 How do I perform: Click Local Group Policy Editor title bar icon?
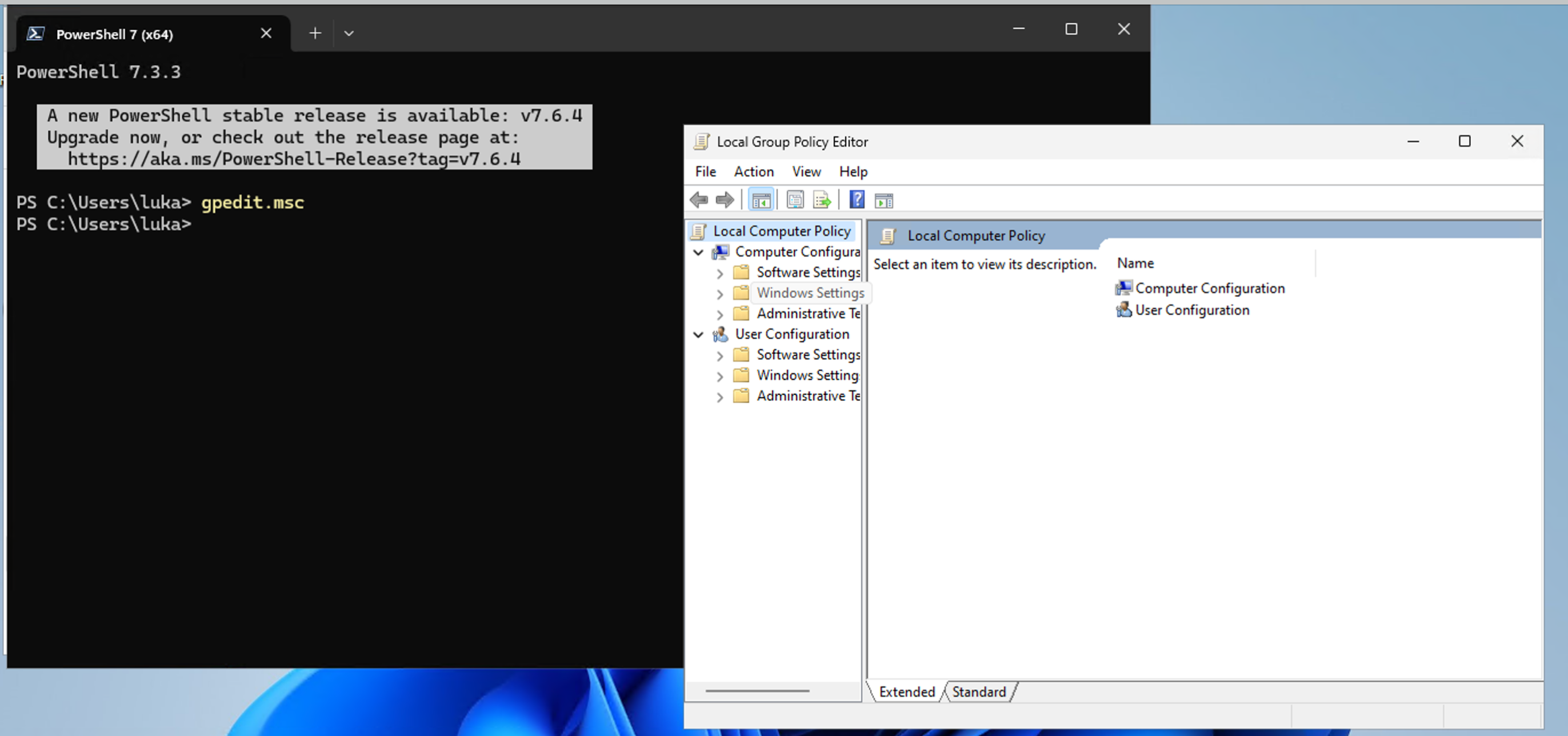tap(702, 141)
